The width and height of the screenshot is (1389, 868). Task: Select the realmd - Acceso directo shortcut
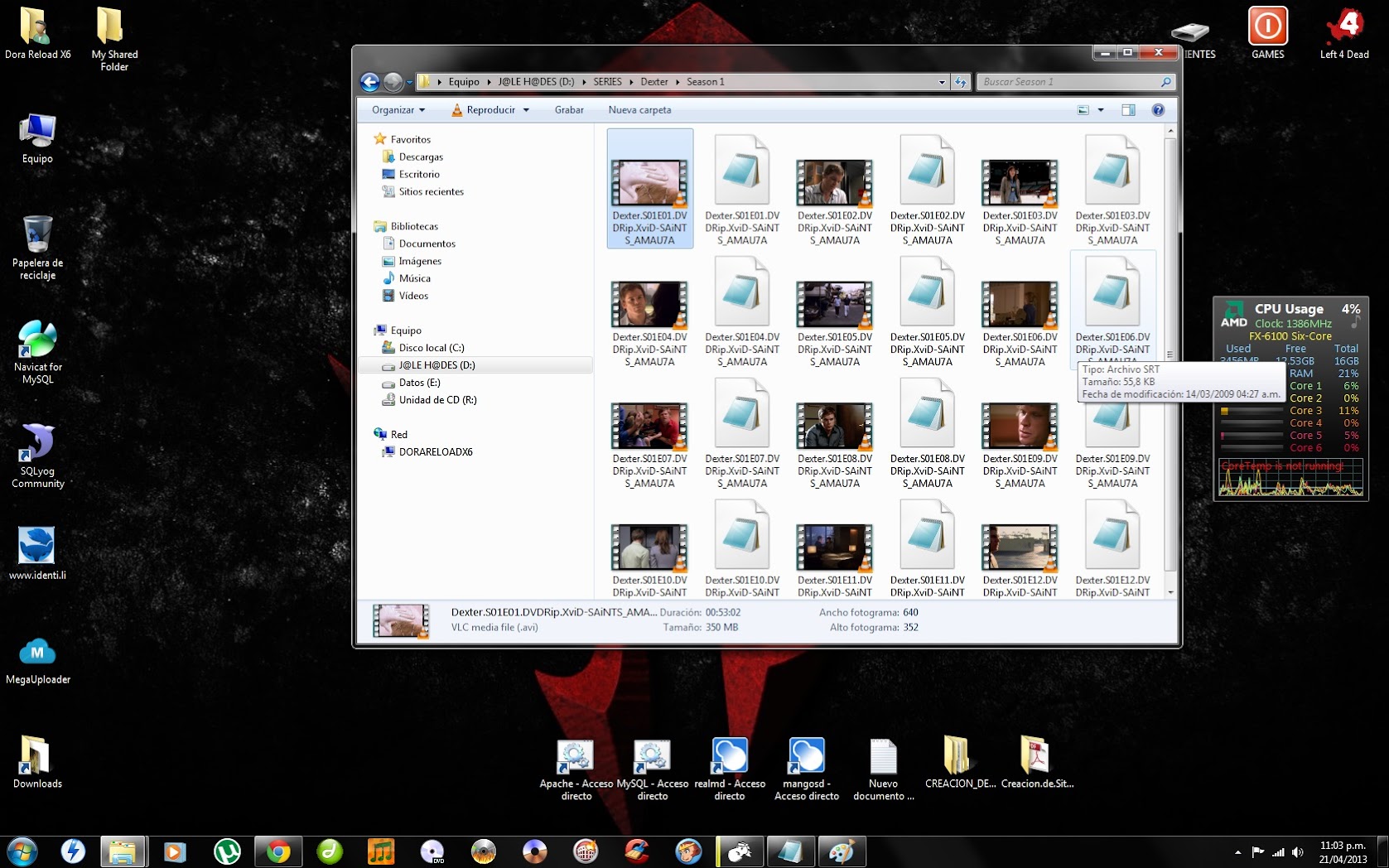tap(730, 770)
